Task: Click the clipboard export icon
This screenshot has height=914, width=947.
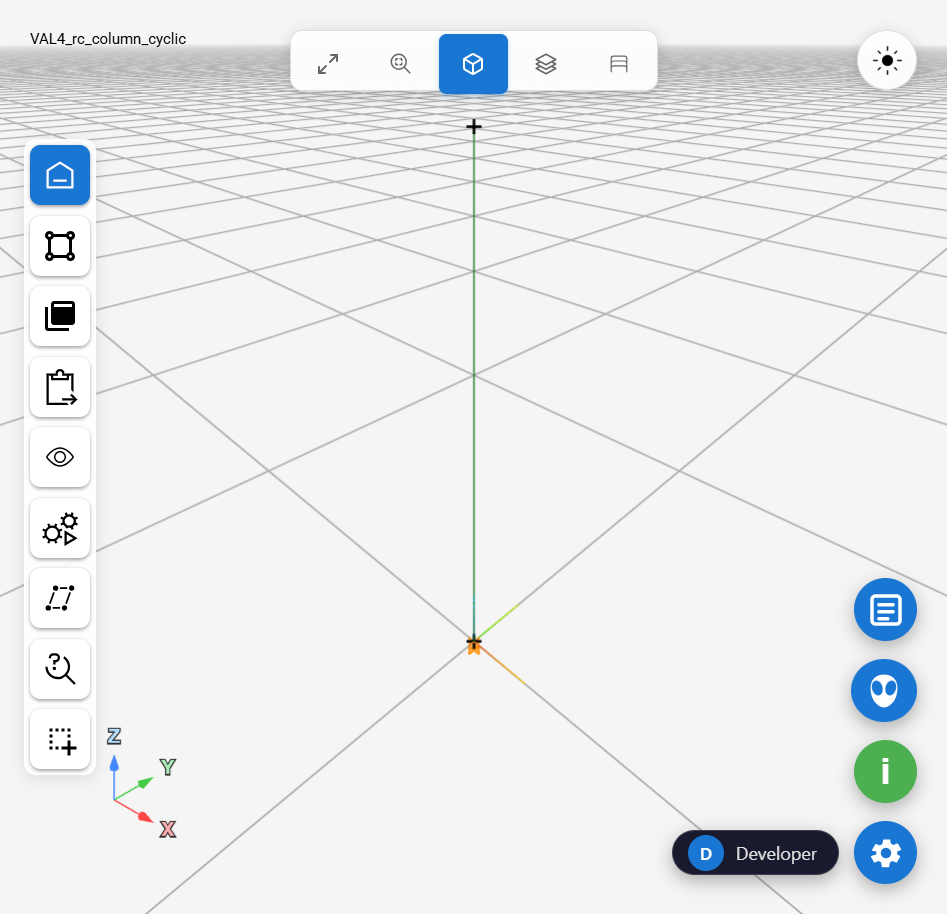Action: [x=60, y=387]
